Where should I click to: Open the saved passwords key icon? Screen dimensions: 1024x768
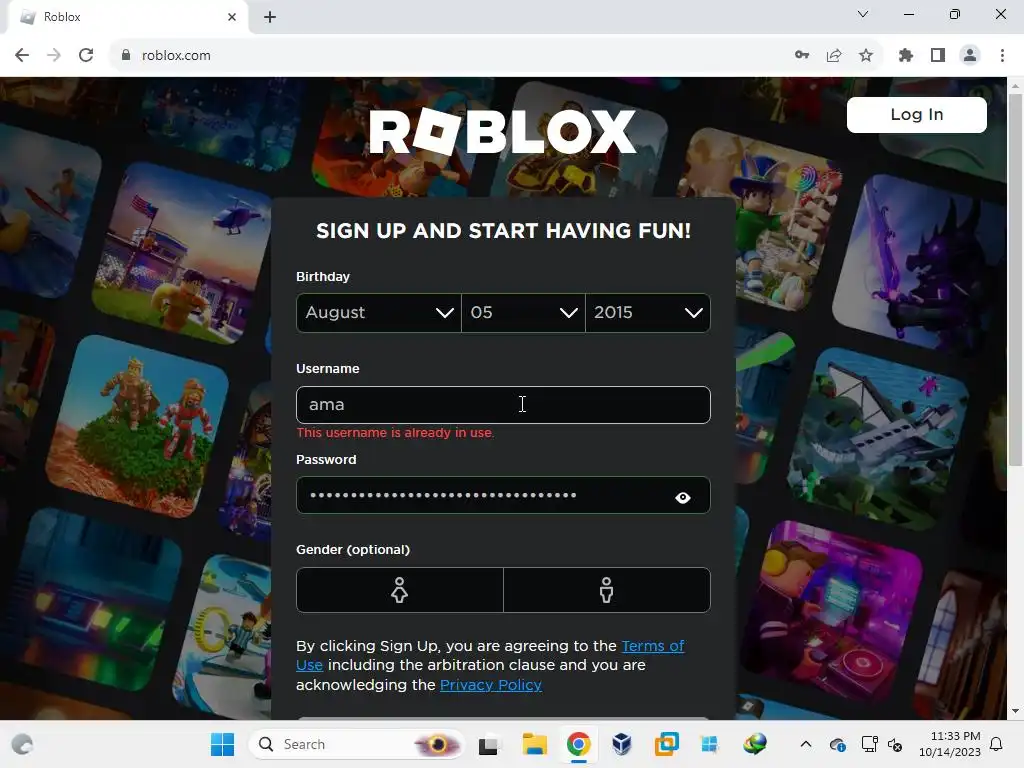pyautogui.click(x=802, y=56)
